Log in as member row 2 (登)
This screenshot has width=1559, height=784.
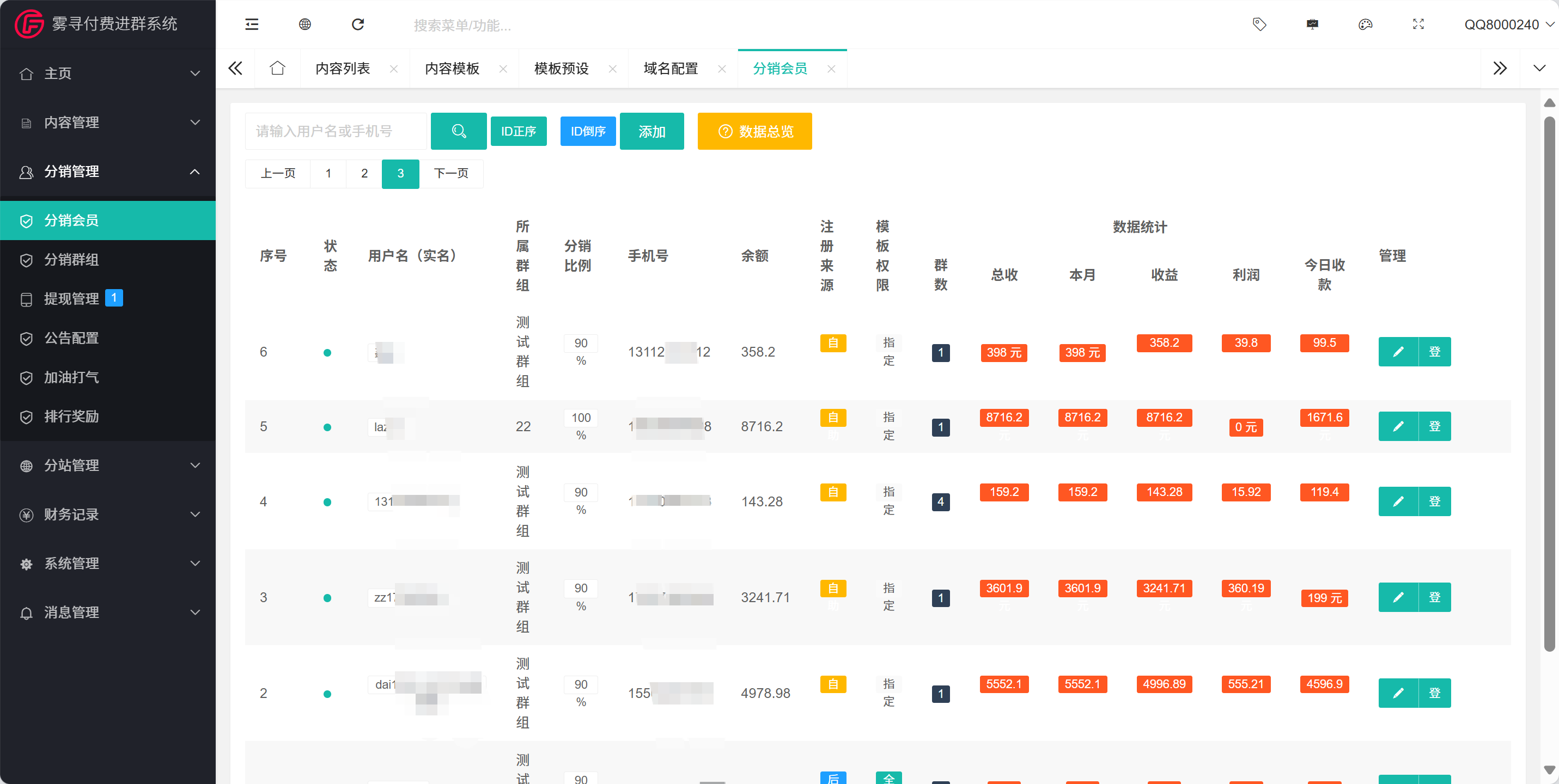pos(1435,693)
